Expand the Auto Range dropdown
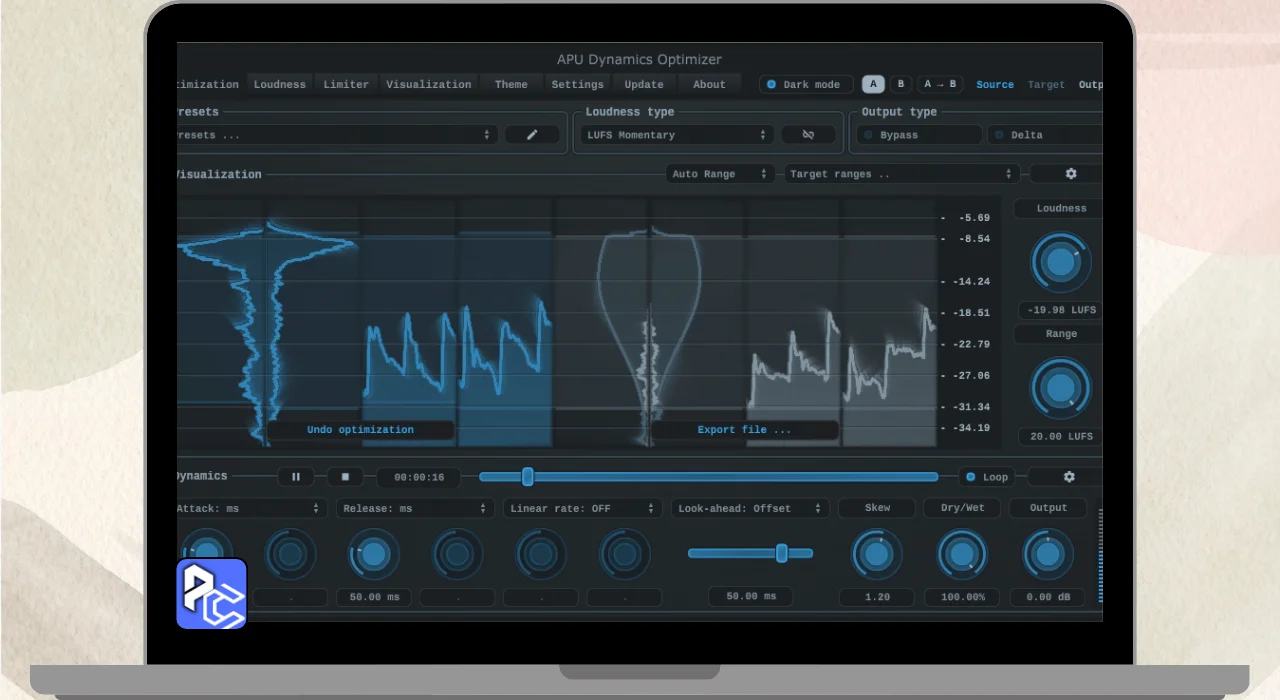 click(720, 174)
